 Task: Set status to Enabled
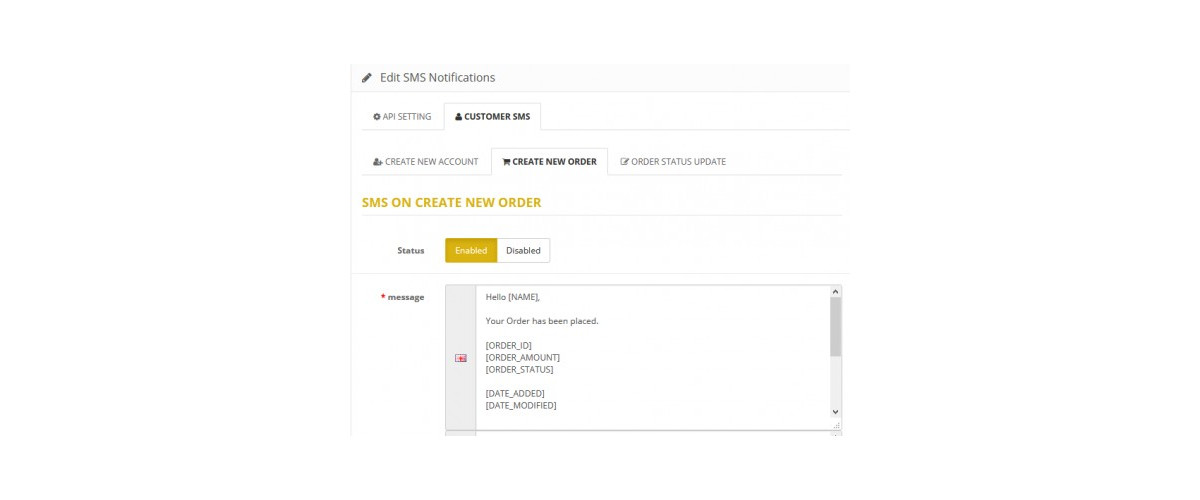tap(471, 250)
